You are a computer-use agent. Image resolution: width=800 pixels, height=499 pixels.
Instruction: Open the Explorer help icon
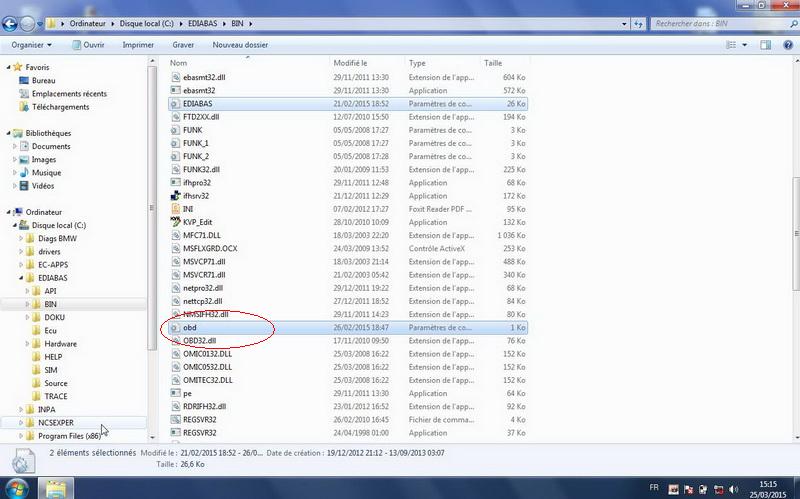point(788,45)
